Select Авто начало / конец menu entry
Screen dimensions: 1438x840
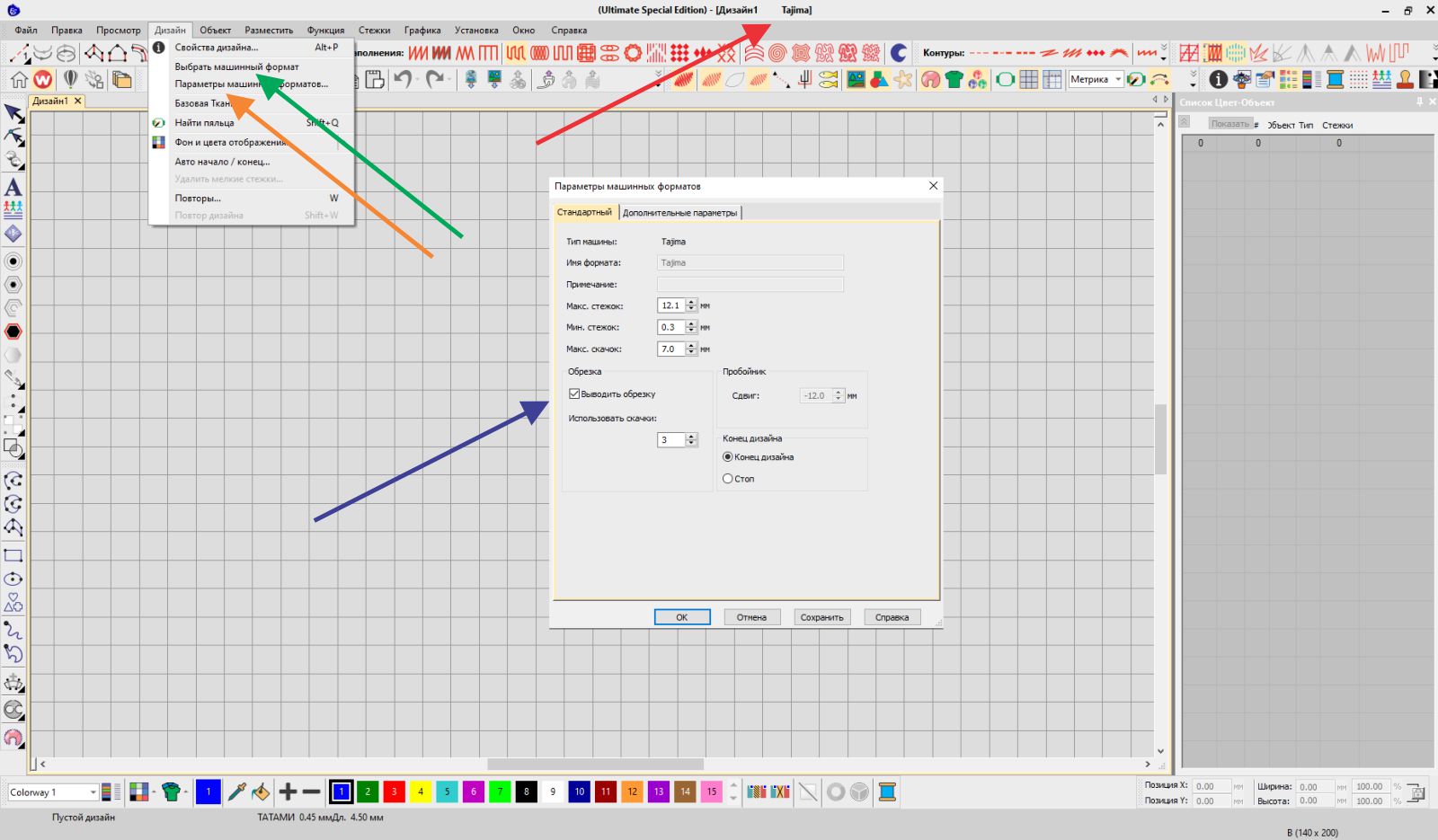pos(222,162)
